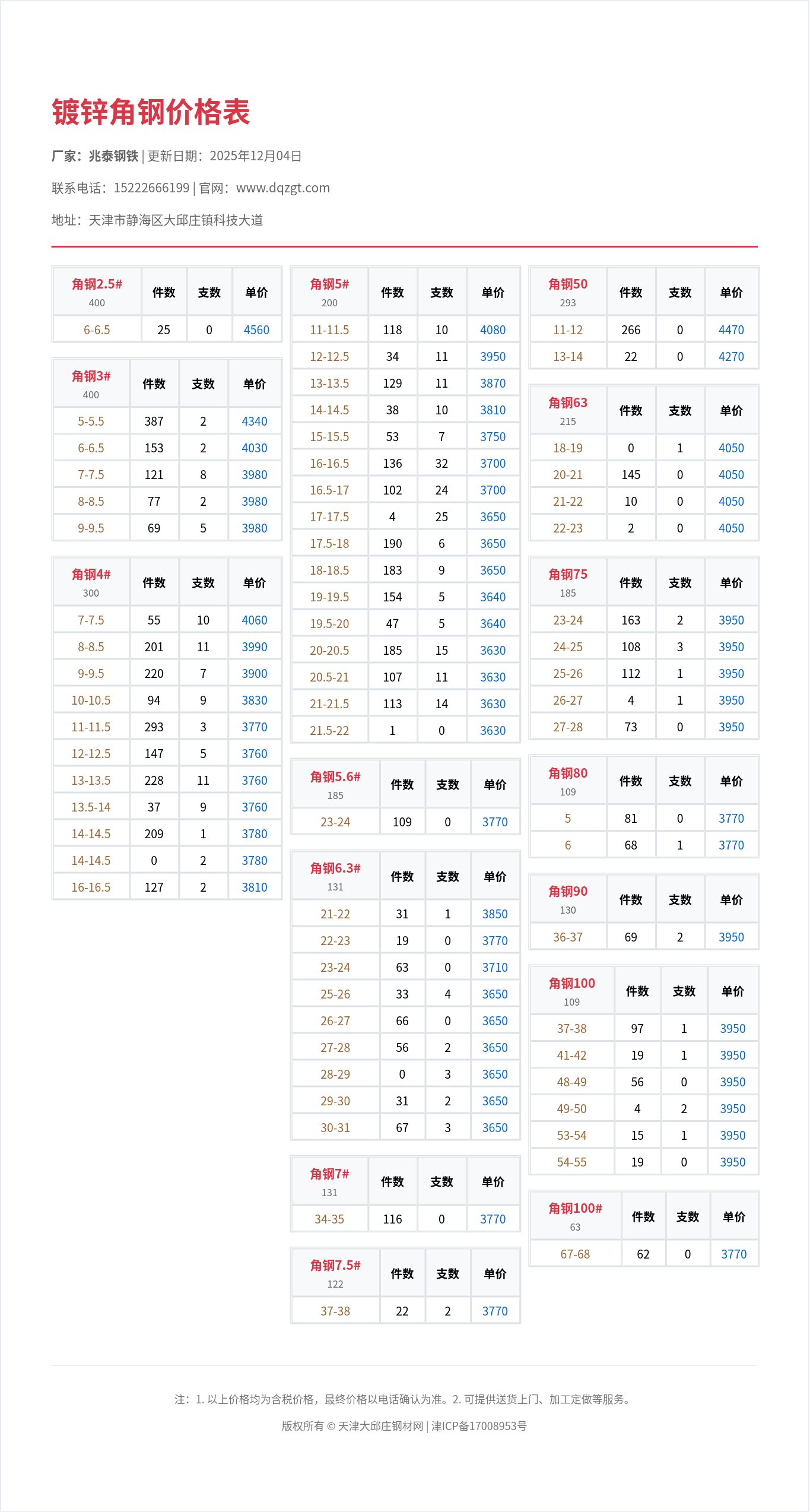Screen dimensions: 810x1512
Task: Open 3850 price in 角钢6.3# 21-22 row
Action: pos(494,914)
